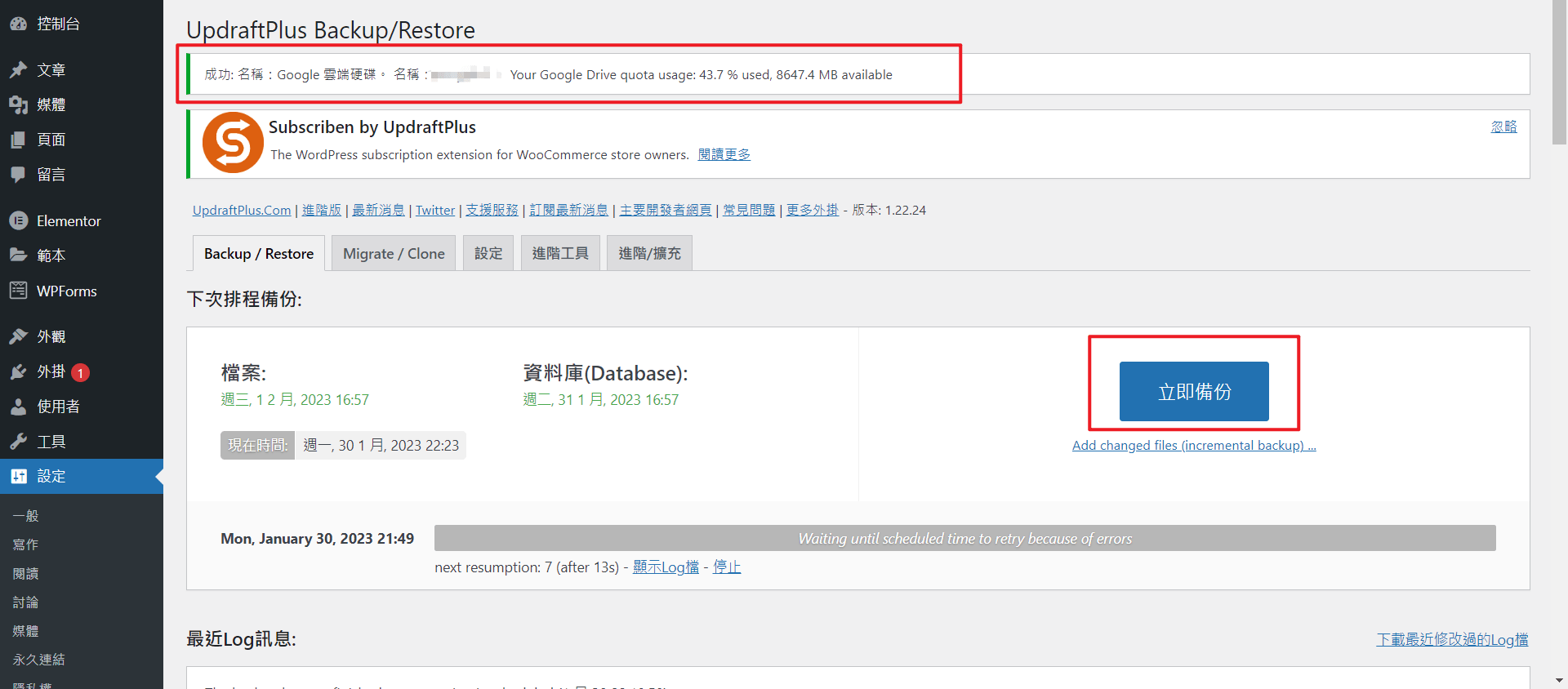The image size is (1568, 689).
Task: Switch to Backup / Restore tab
Action: click(x=259, y=253)
